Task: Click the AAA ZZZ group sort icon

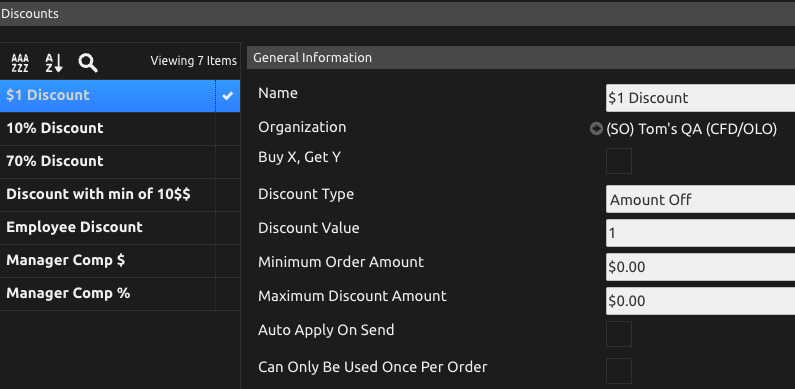Action: click(x=20, y=63)
